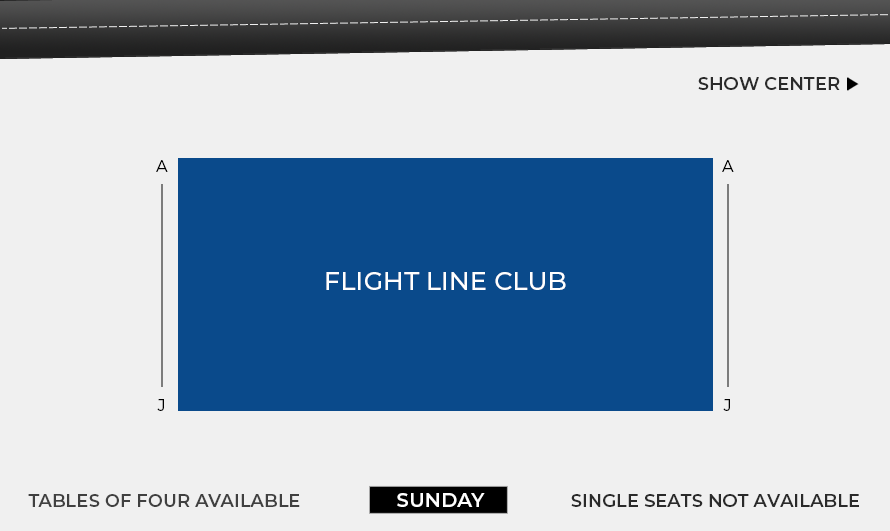This screenshot has width=890, height=531.
Task: Click the Single Seats Not Available text
Action: tap(715, 501)
